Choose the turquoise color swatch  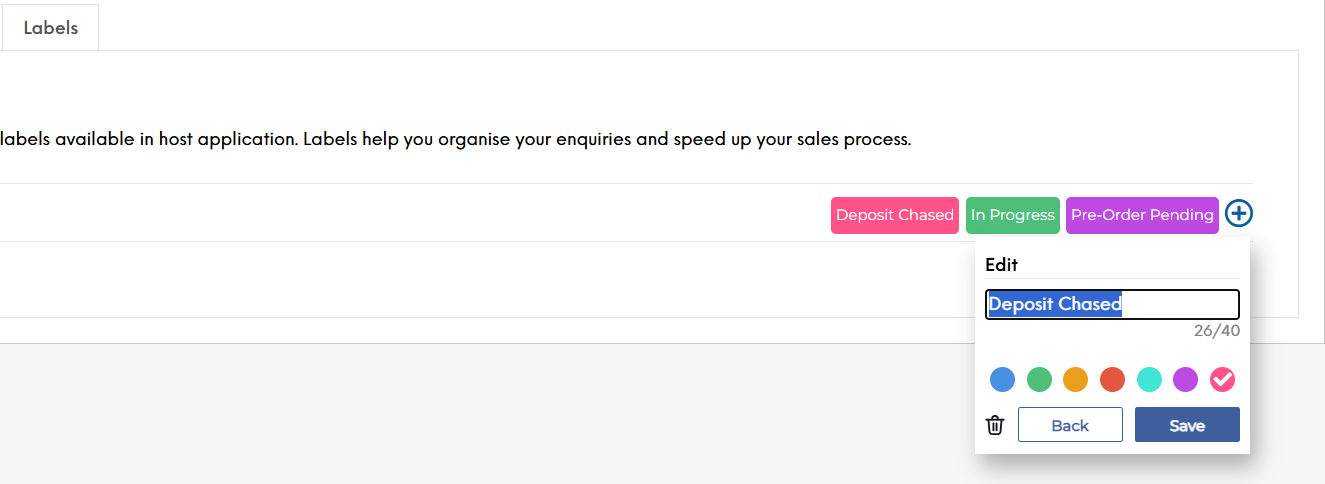point(1149,380)
